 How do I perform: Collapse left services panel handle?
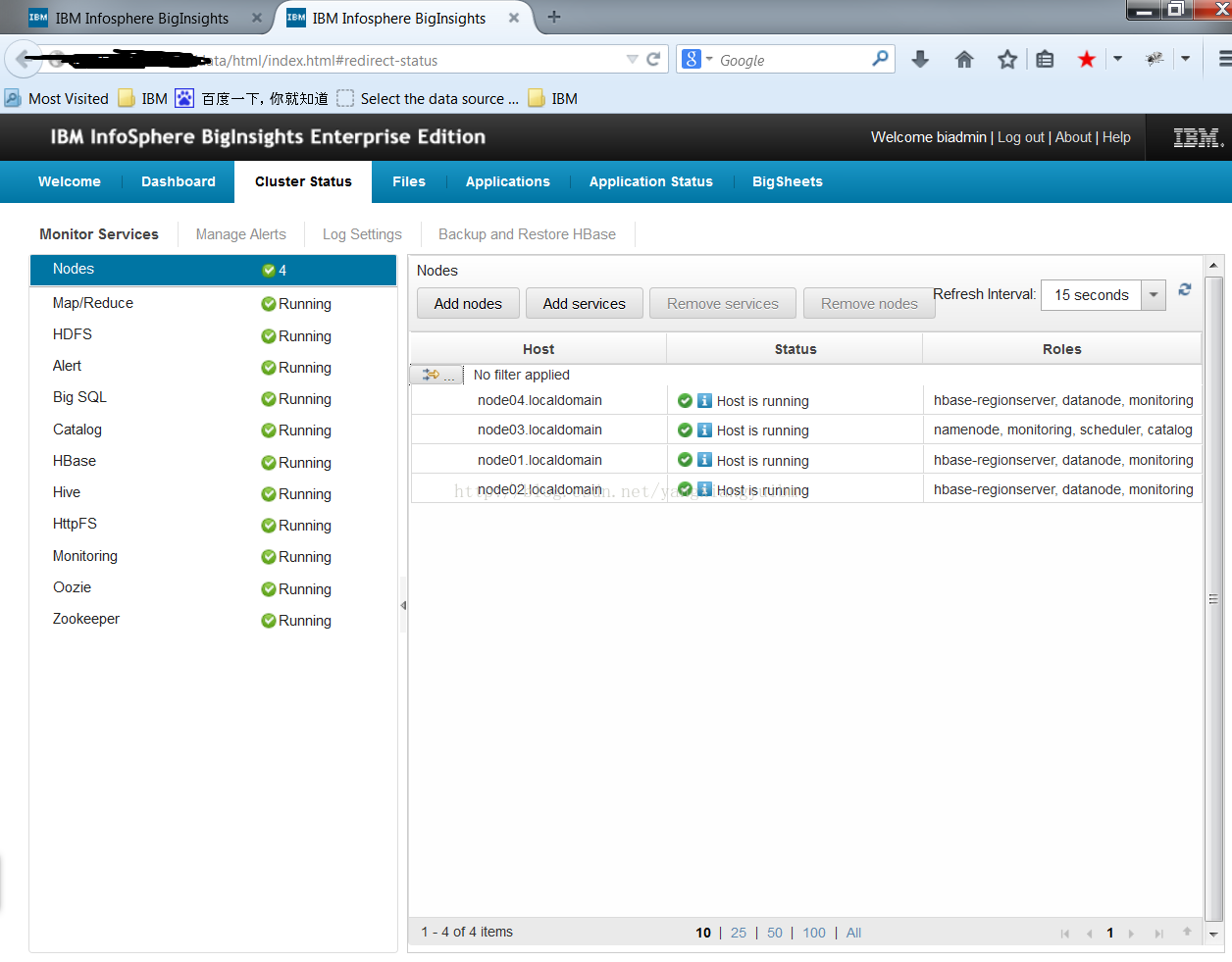(x=403, y=605)
